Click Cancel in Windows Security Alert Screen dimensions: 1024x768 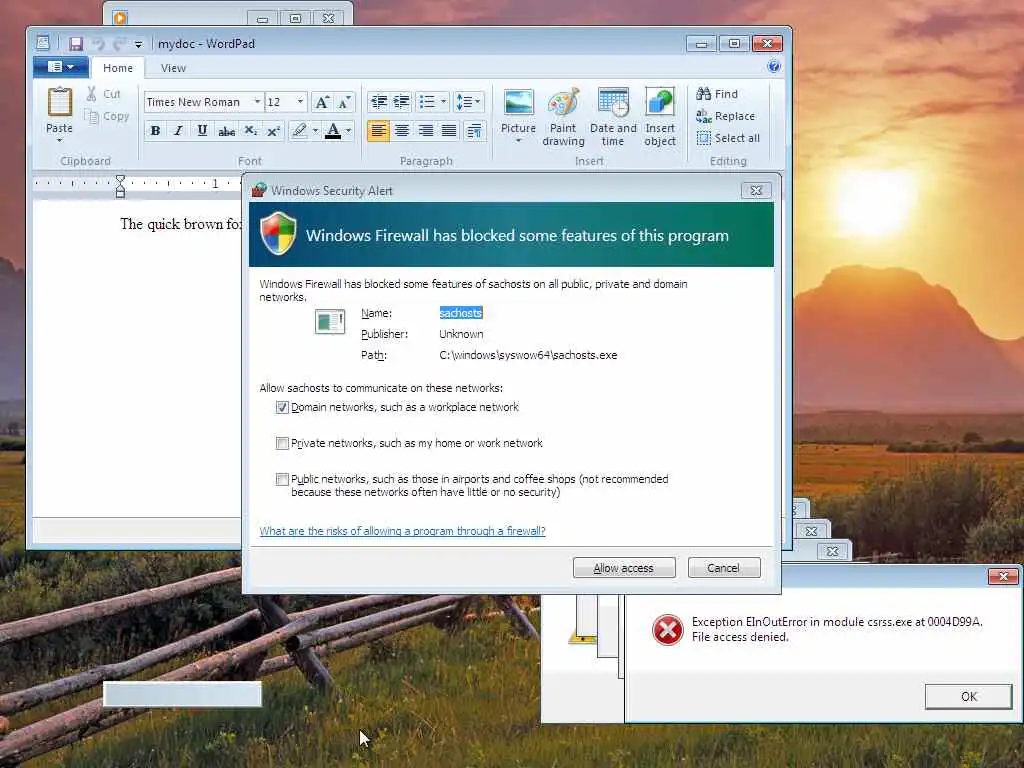[724, 568]
